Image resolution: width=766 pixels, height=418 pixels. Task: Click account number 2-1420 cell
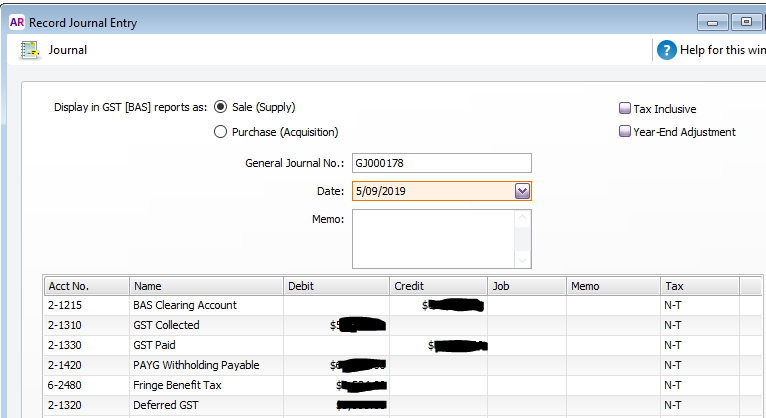point(70,365)
